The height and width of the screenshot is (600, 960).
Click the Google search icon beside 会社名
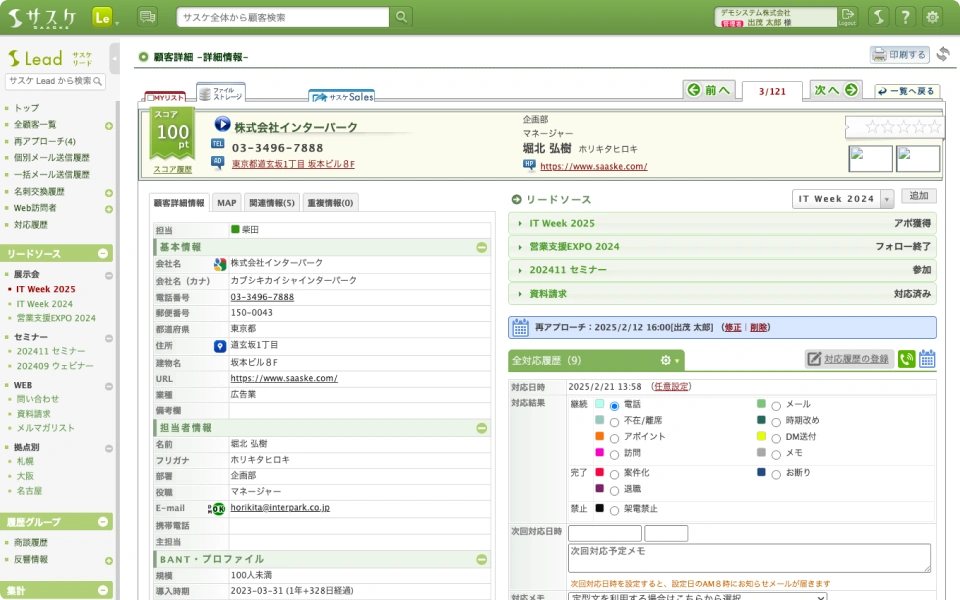pos(220,264)
